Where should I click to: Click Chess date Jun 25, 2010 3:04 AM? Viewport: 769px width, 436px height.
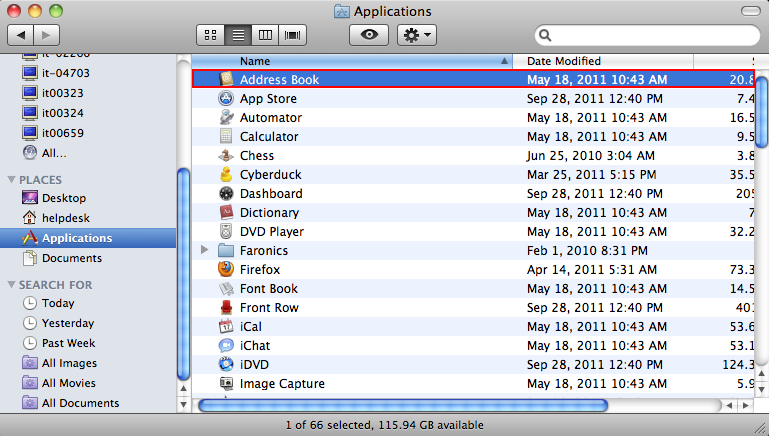coord(590,155)
